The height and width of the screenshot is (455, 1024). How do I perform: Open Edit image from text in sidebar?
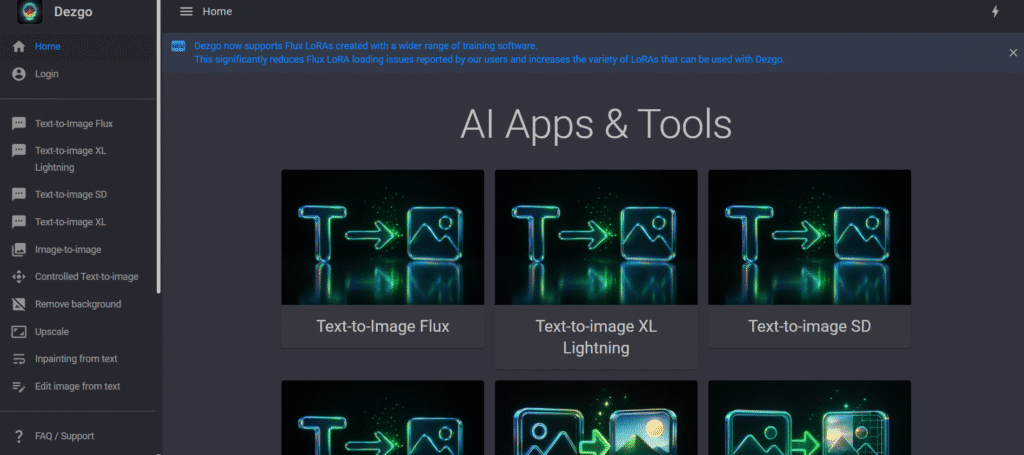tap(78, 386)
